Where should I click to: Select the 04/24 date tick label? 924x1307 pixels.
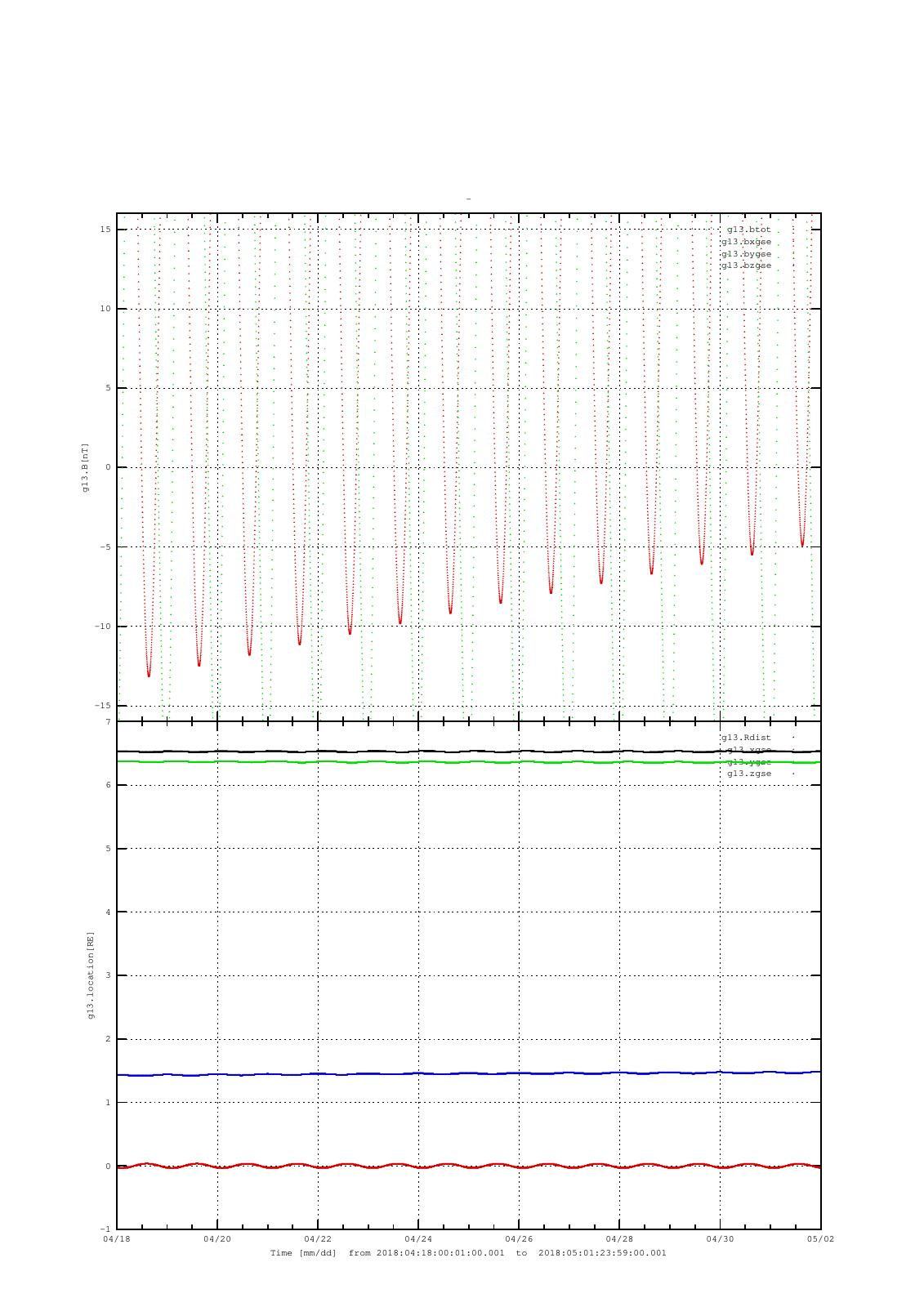(x=418, y=1238)
